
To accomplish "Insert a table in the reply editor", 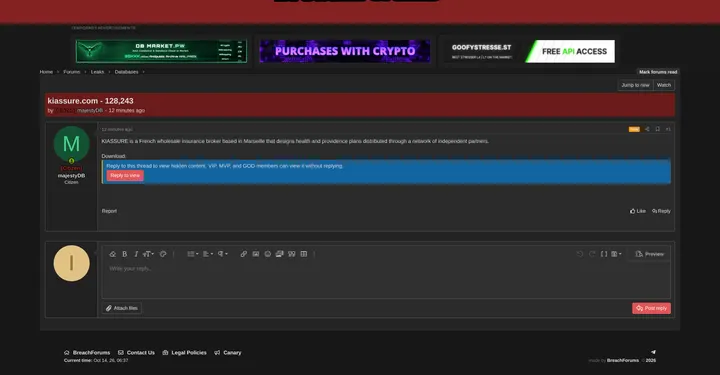I will coord(304,254).
